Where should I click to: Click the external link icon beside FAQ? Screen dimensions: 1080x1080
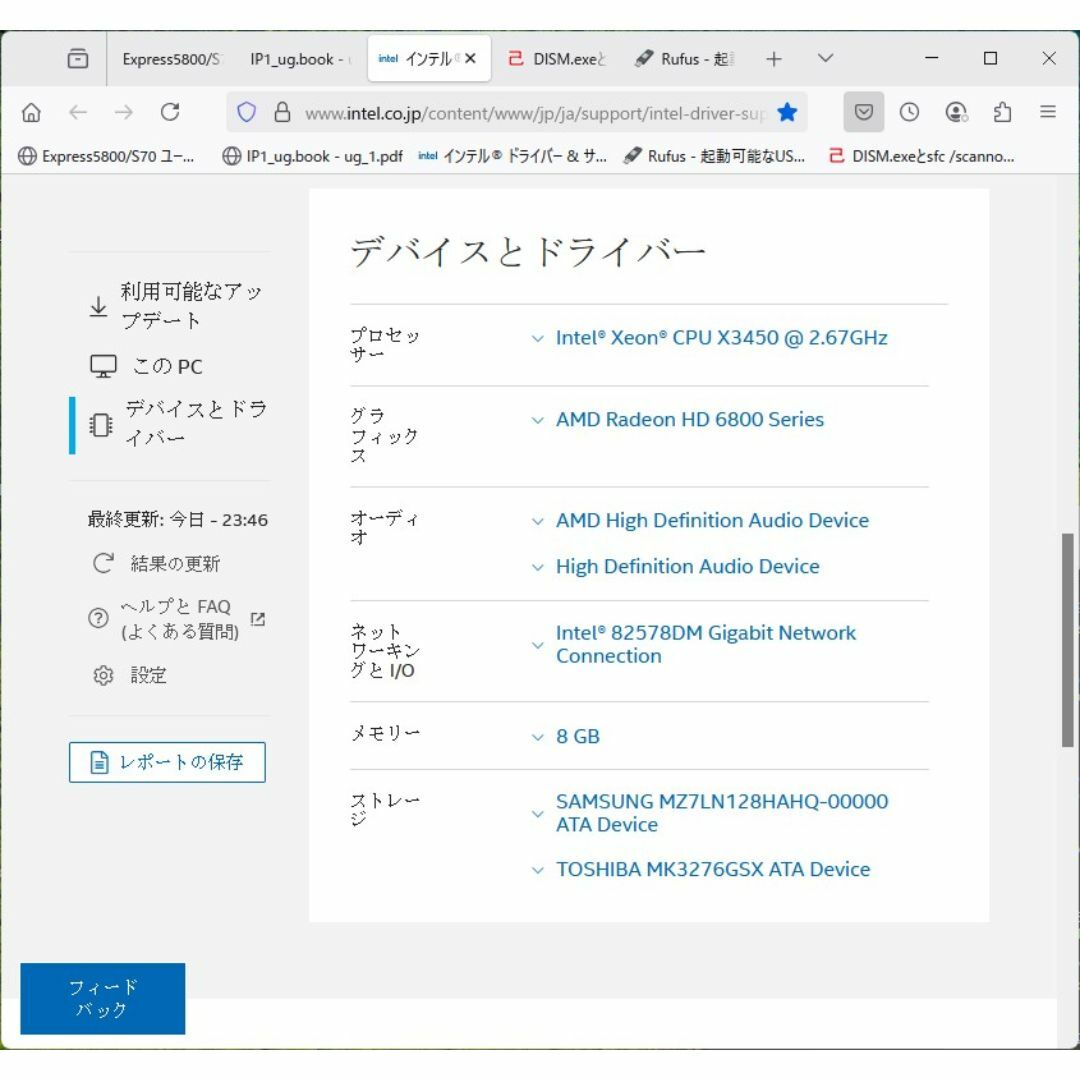pyautogui.click(x=258, y=619)
